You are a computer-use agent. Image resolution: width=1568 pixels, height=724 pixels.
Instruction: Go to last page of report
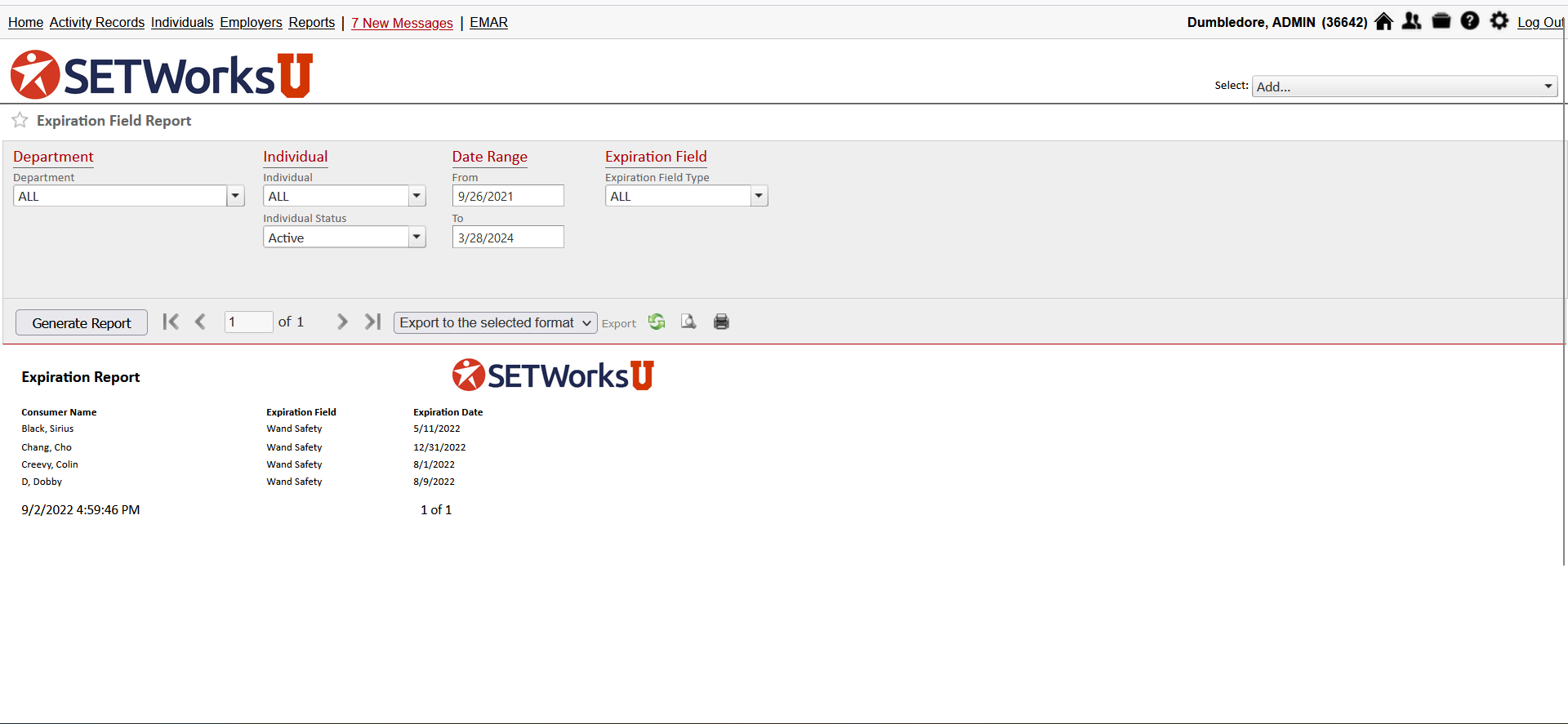[x=372, y=322]
